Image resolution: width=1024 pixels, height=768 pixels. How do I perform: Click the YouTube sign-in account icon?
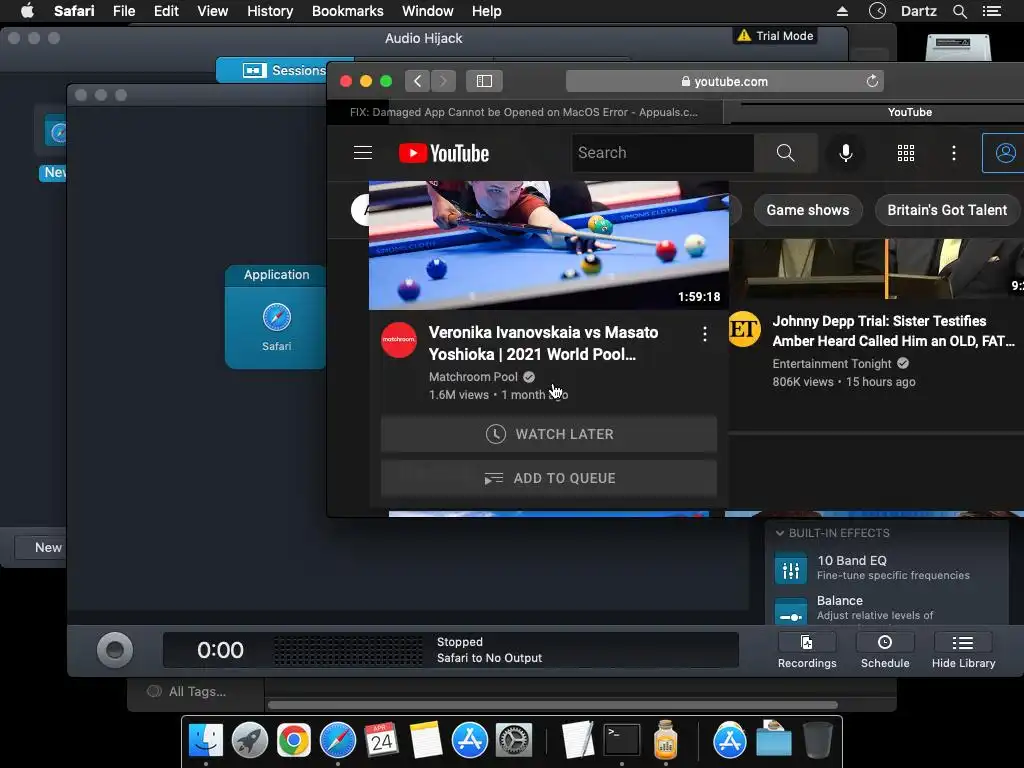pyautogui.click(x=1004, y=153)
